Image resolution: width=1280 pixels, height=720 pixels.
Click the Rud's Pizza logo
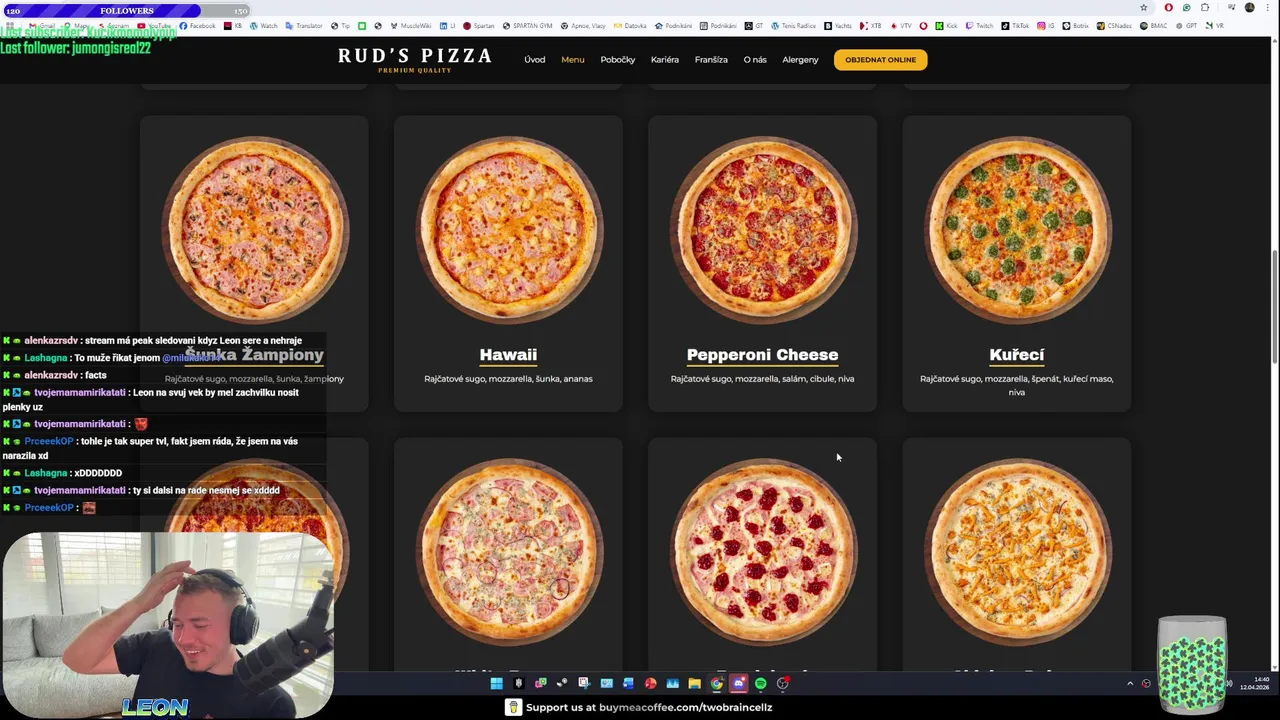click(415, 60)
